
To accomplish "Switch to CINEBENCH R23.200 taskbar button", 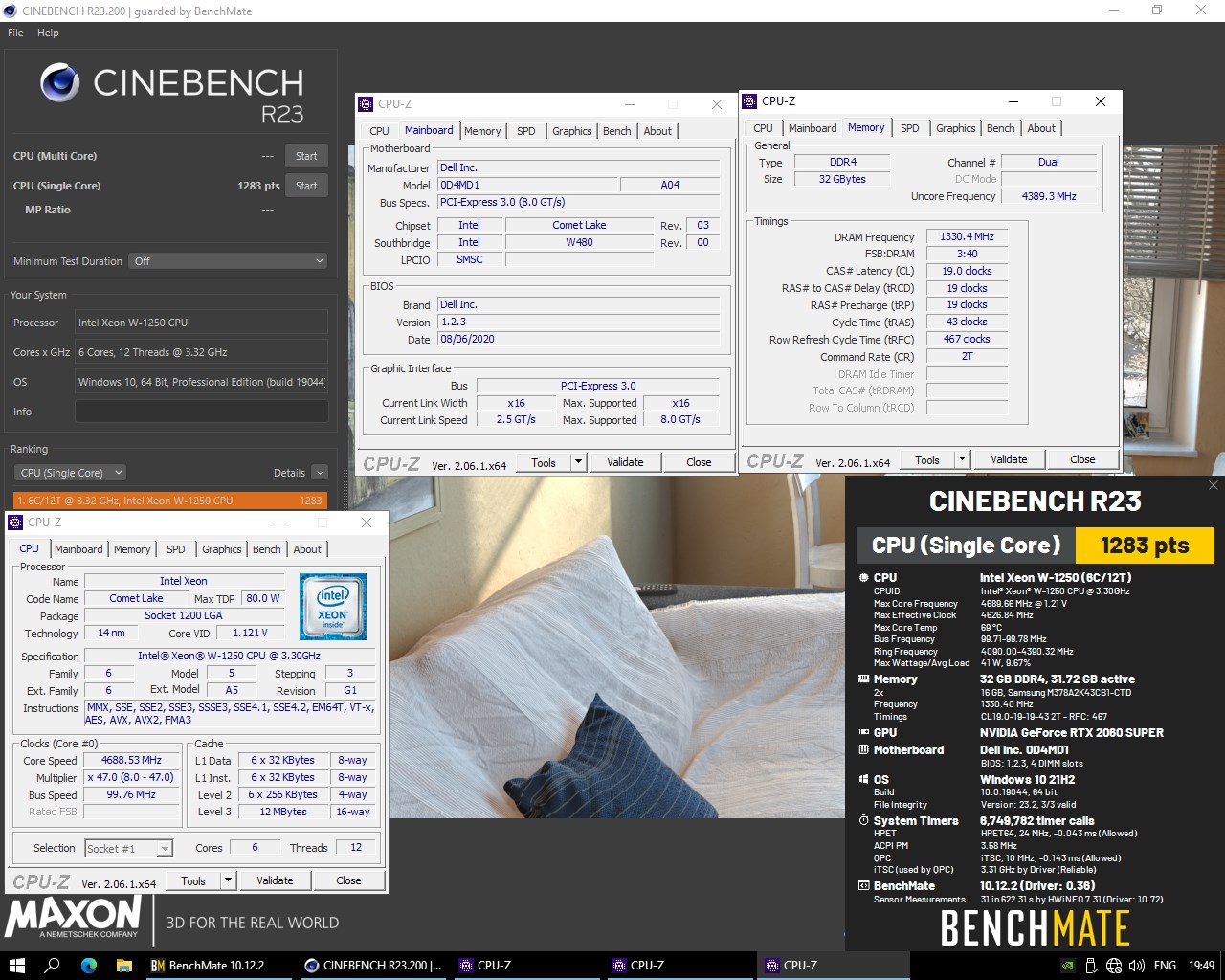I will coord(372,965).
